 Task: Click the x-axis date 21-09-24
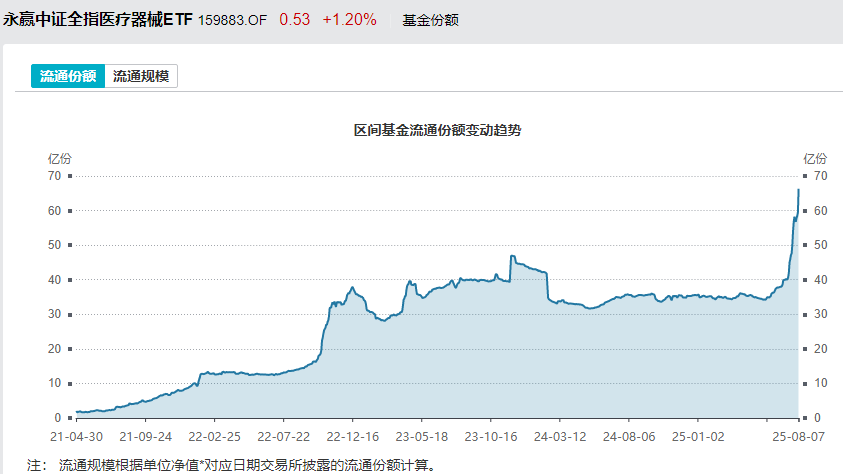pyautogui.click(x=145, y=437)
